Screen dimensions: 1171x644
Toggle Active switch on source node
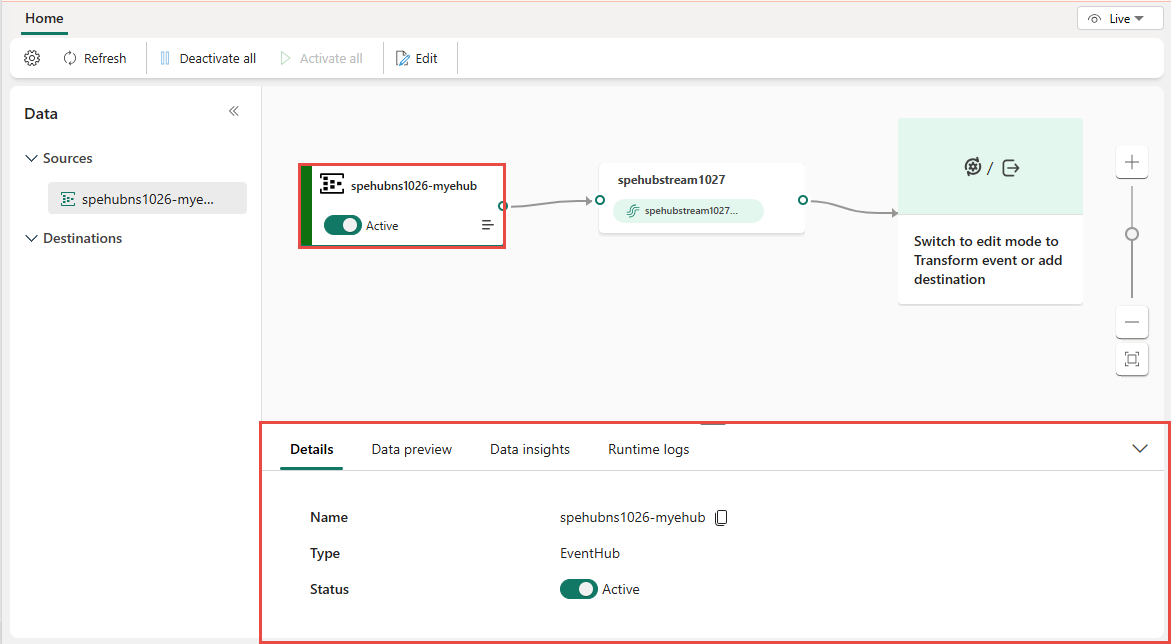pos(343,225)
